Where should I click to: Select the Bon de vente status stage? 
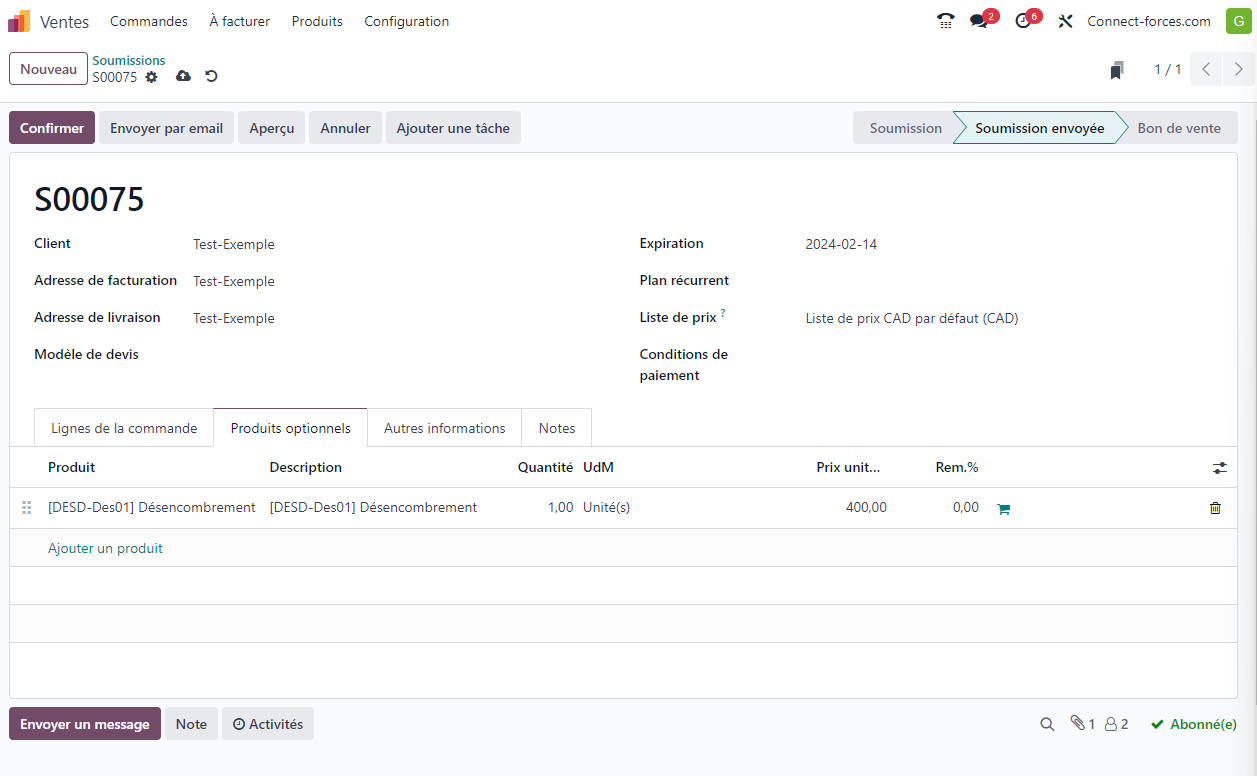point(1178,128)
